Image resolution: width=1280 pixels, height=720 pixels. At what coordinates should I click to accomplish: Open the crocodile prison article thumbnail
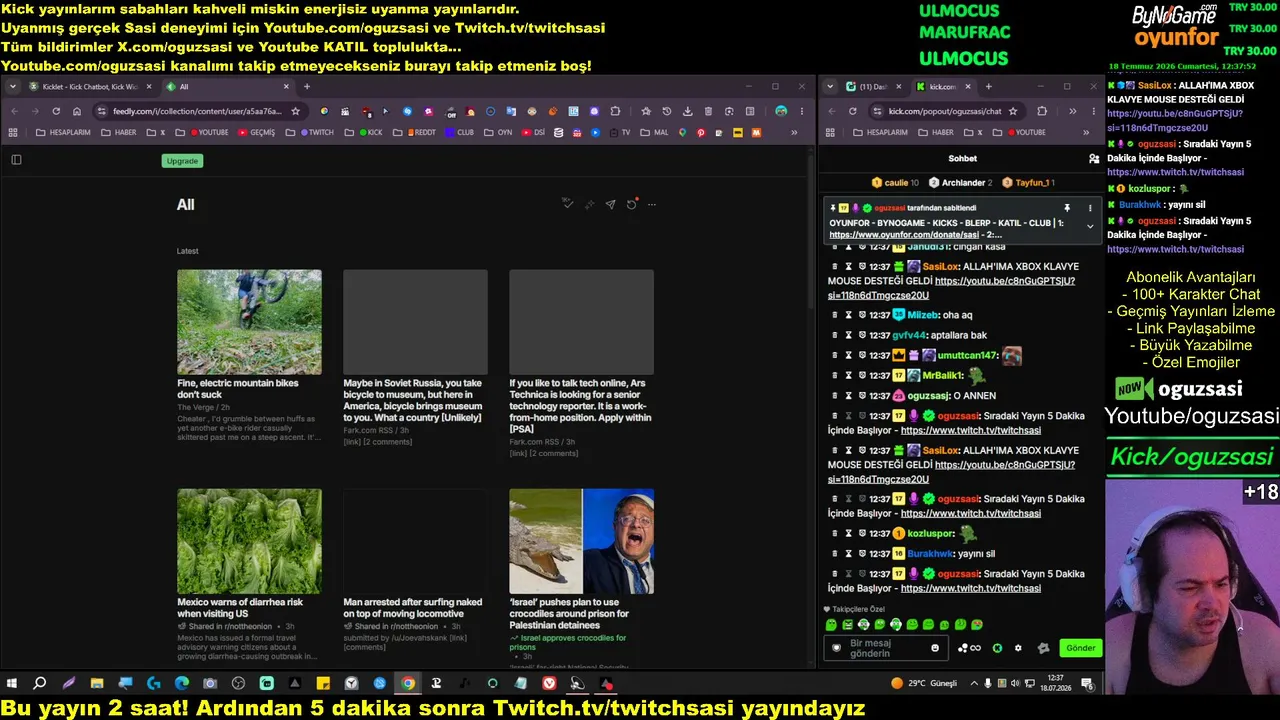tap(582, 541)
